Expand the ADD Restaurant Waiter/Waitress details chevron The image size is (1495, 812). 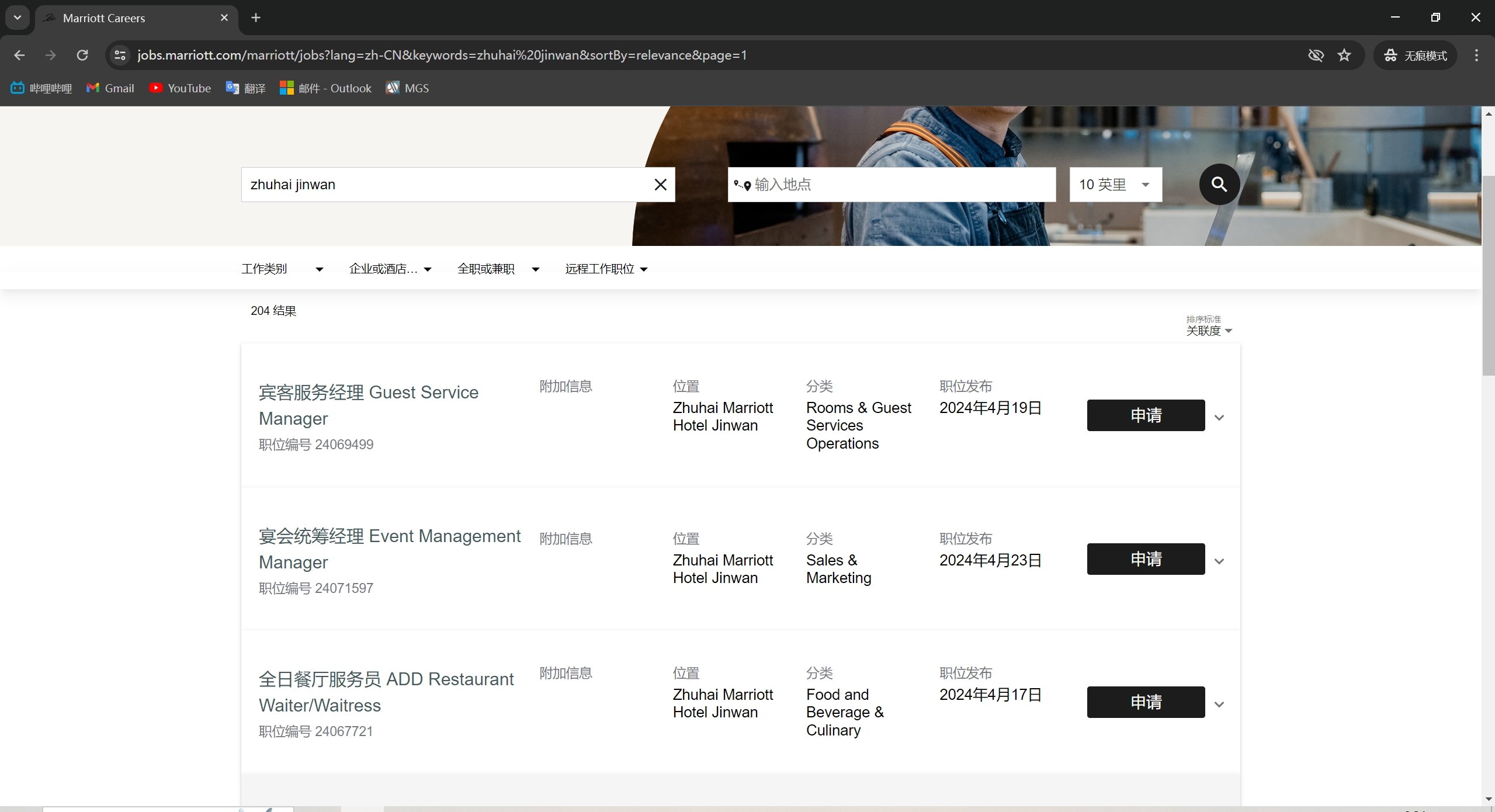click(x=1219, y=705)
